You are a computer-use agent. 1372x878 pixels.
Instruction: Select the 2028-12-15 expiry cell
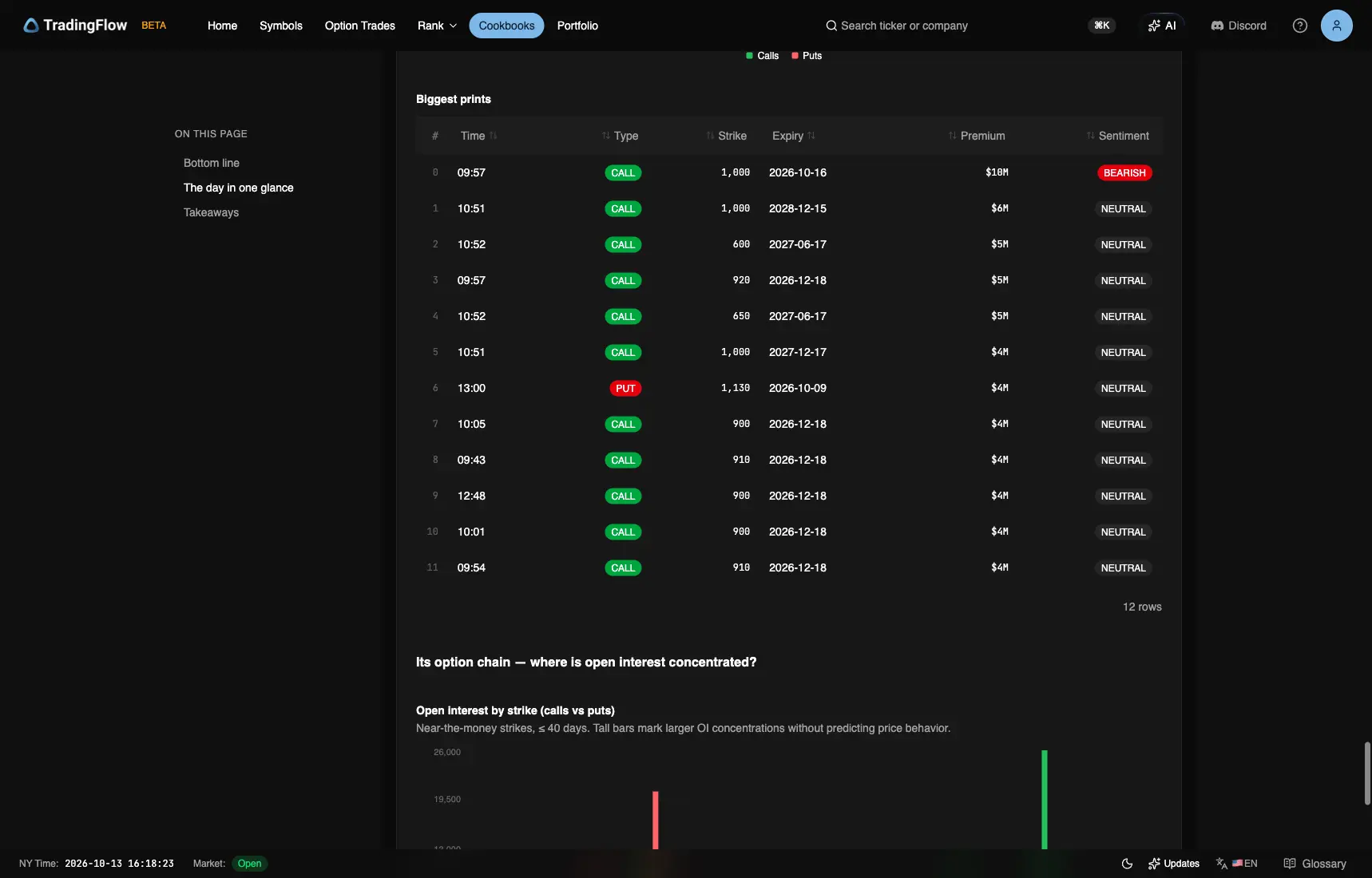coord(798,208)
